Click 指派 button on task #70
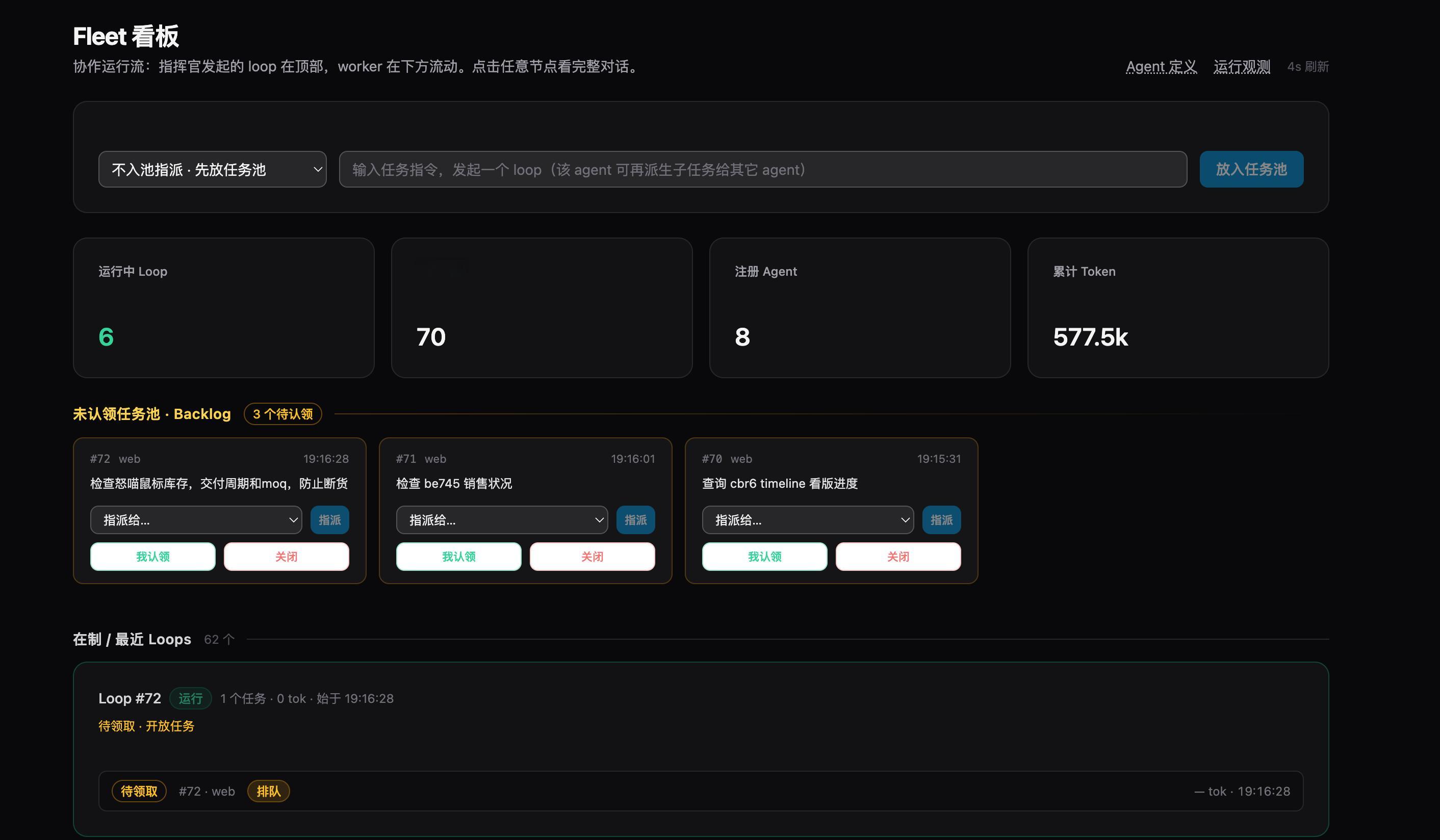 click(941, 519)
